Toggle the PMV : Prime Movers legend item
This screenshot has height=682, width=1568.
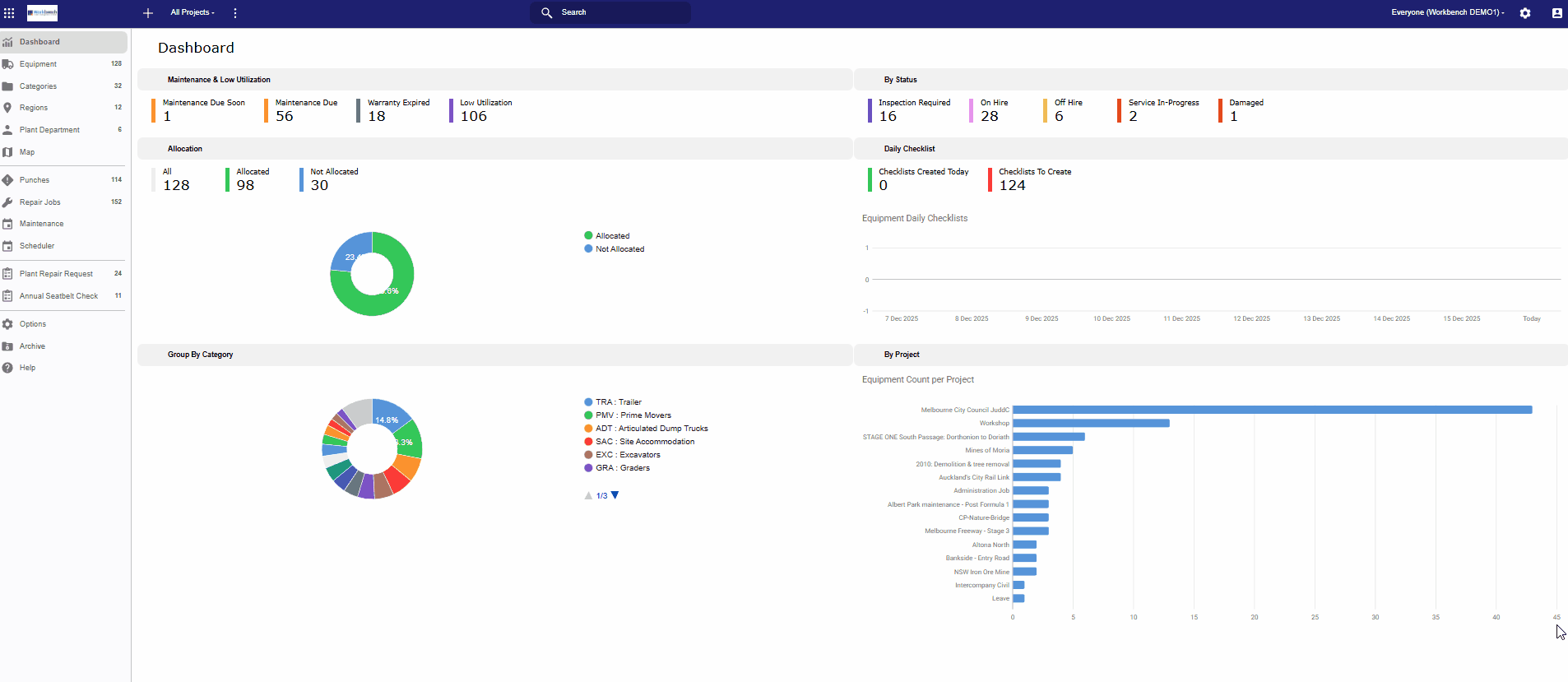[628, 415]
